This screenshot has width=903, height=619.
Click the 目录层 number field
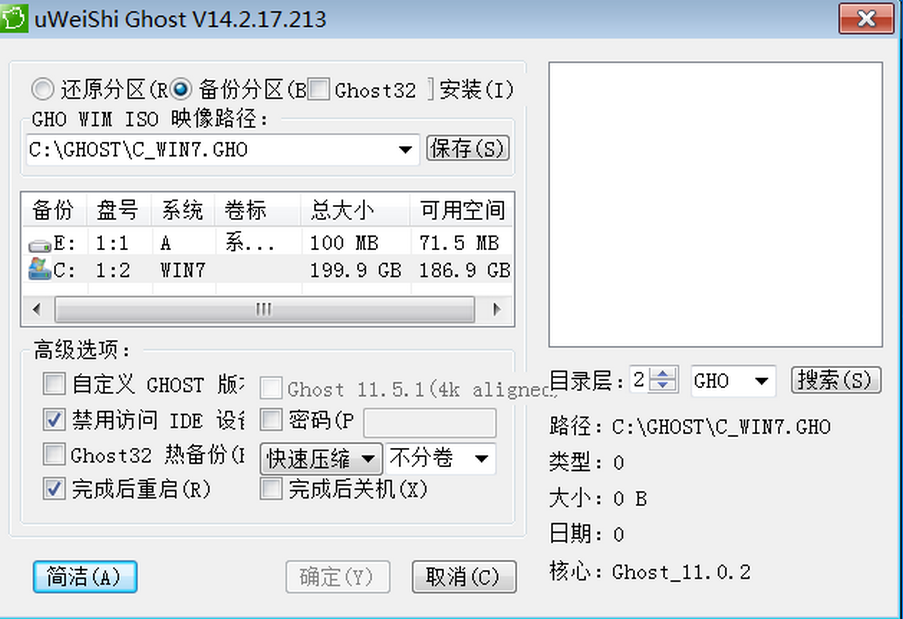[639, 380]
